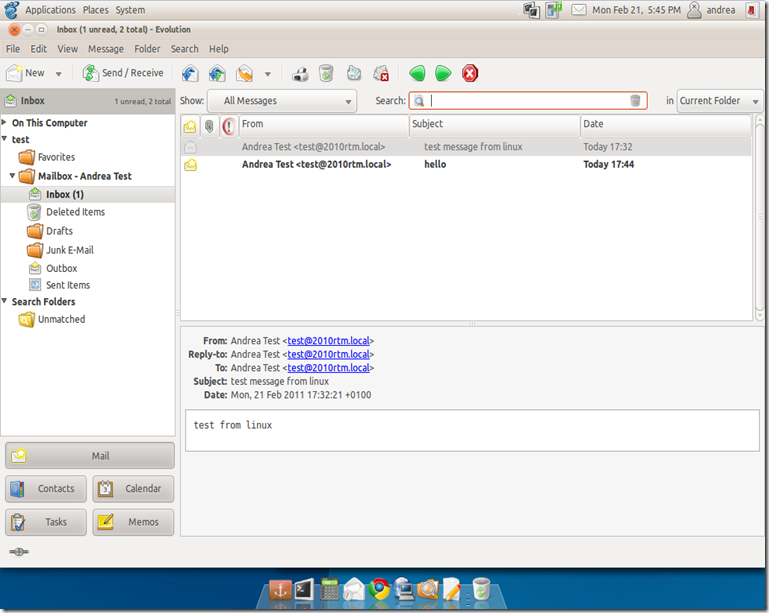Sort by the attachment paperclip column header
769x613 pixels.
coord(209,127)
